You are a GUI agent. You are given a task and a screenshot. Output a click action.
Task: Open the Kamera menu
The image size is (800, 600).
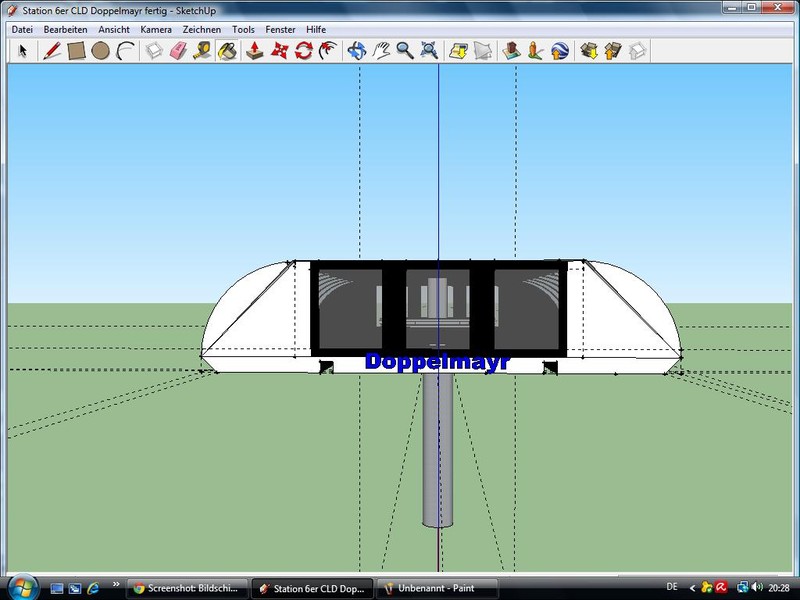156,30
